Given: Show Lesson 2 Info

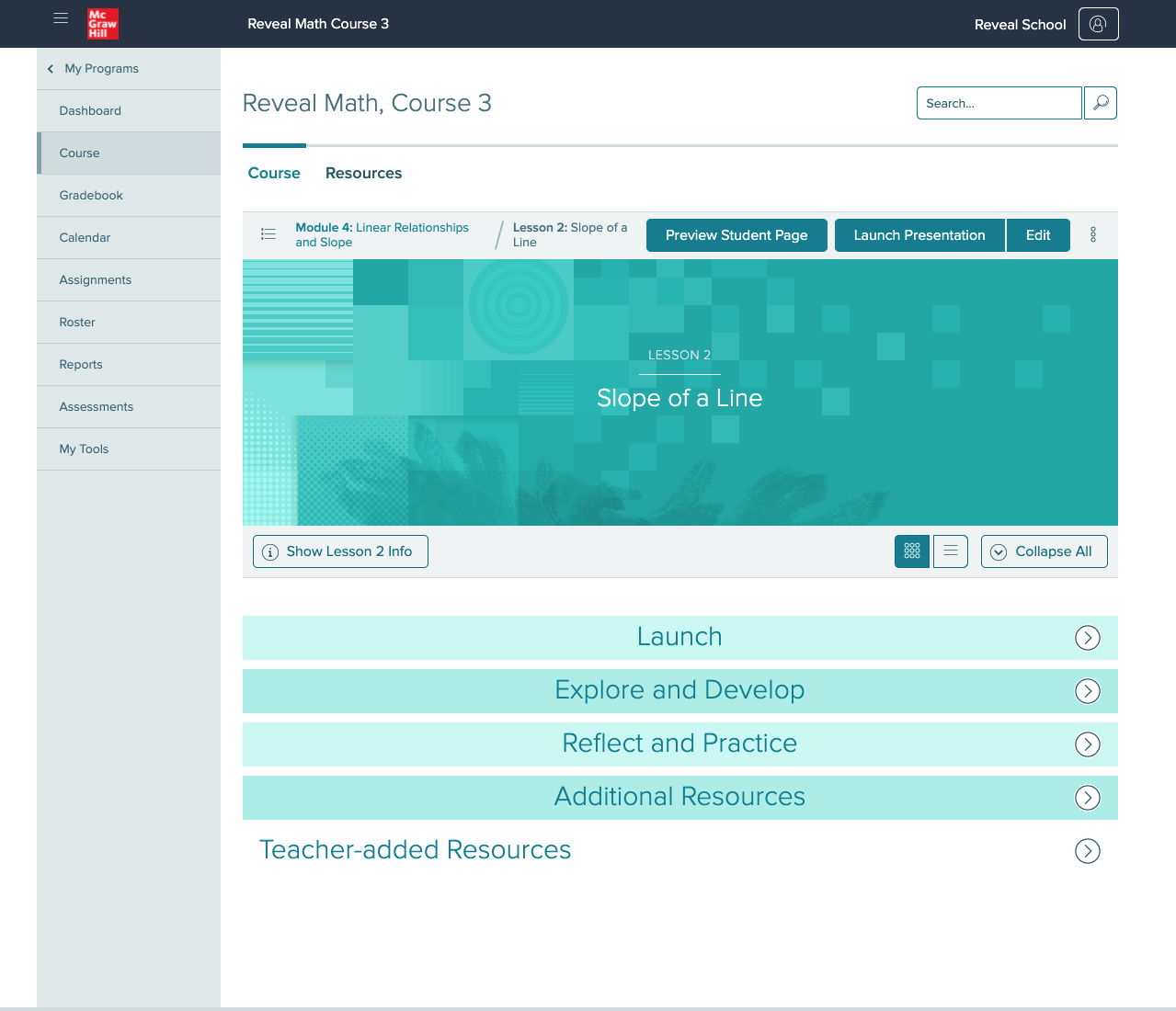Looking at the screenshot, I should (x=340, y=551).
